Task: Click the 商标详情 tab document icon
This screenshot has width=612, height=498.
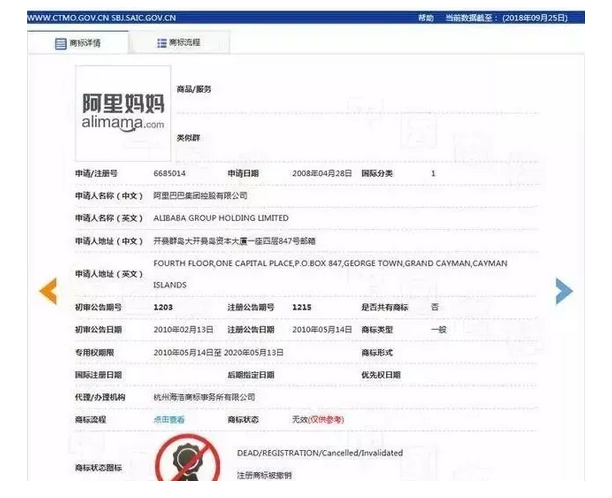Action: click(x=60, y=43)
